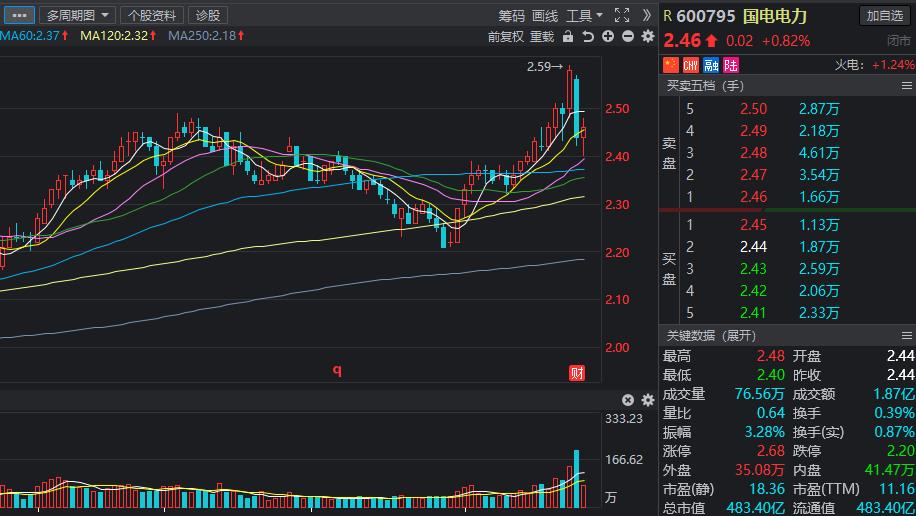Click stock code 600795

tap(706, 16)
